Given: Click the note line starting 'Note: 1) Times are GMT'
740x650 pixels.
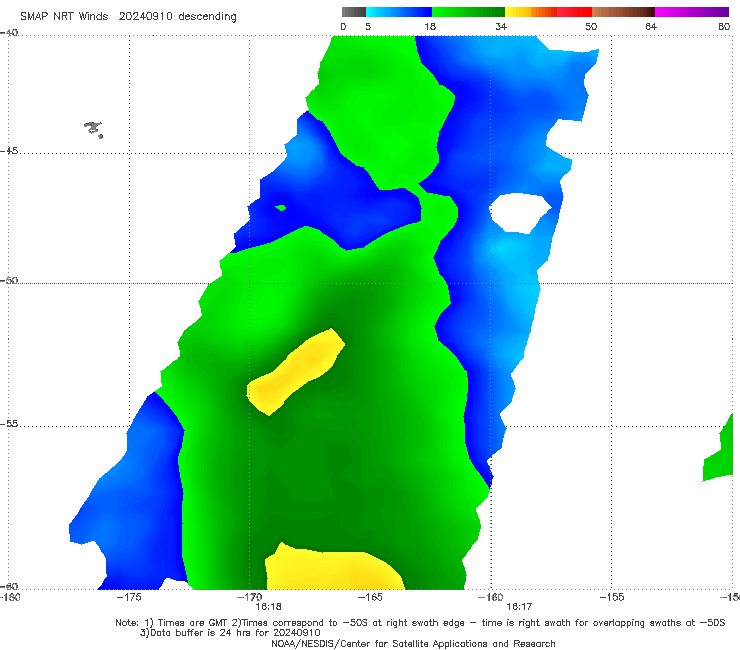Looking at the screenshot, I should coord(420,623).
